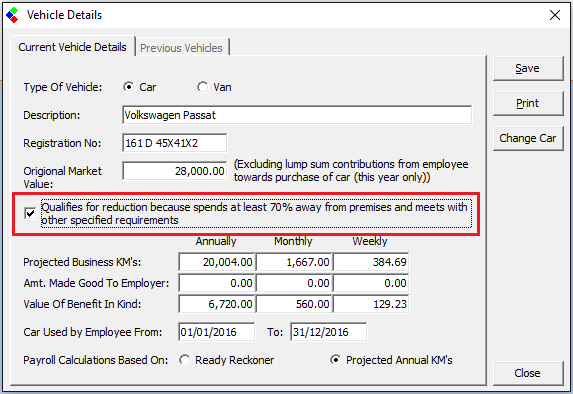The height and width of the screenshot is (394, 573).
Task: Close the Vehicle Details window with X
Action: tap(555, 15)
